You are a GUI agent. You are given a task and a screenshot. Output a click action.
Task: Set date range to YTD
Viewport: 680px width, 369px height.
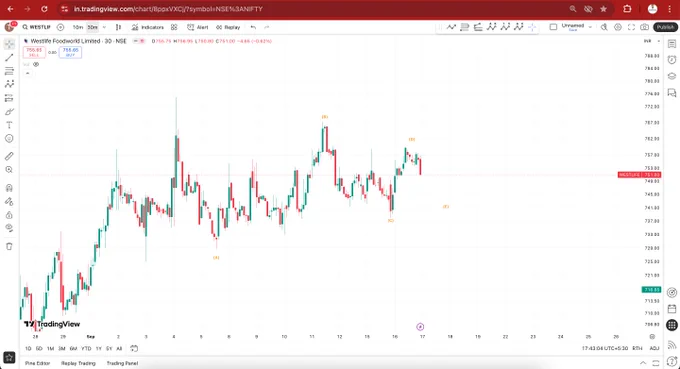pos(86,348)
